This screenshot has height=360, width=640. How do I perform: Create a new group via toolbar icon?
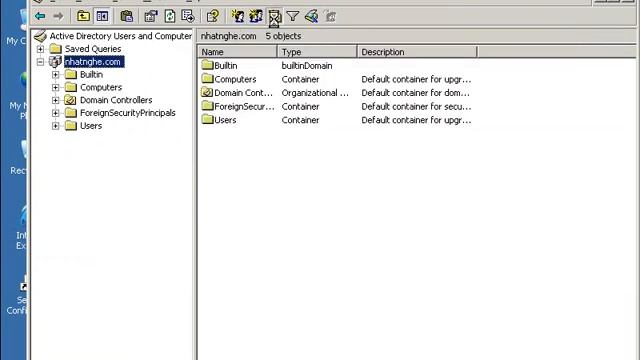point(256,16)
